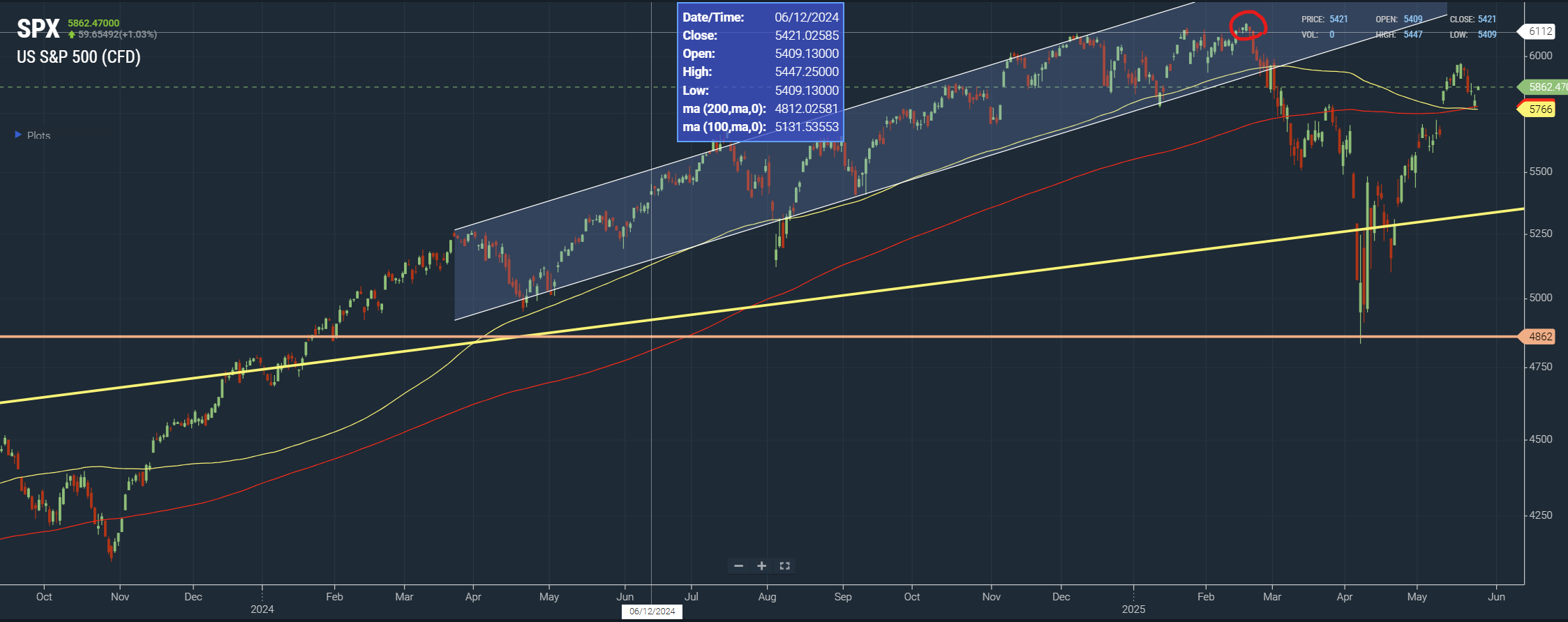1568x622 pixels.
Task: Select the red circle annotation near peak
Action: (1248, 26)
